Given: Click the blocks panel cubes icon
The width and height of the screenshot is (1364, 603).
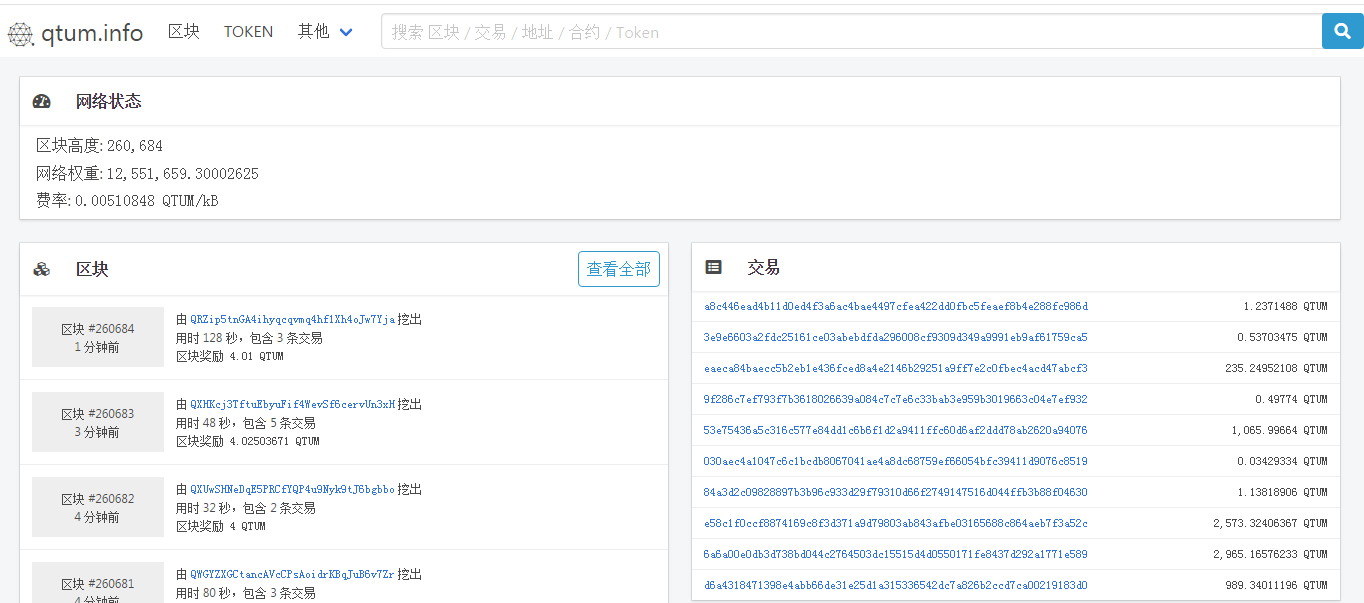Looking at the screenshot, I should (x=41, y=269).
